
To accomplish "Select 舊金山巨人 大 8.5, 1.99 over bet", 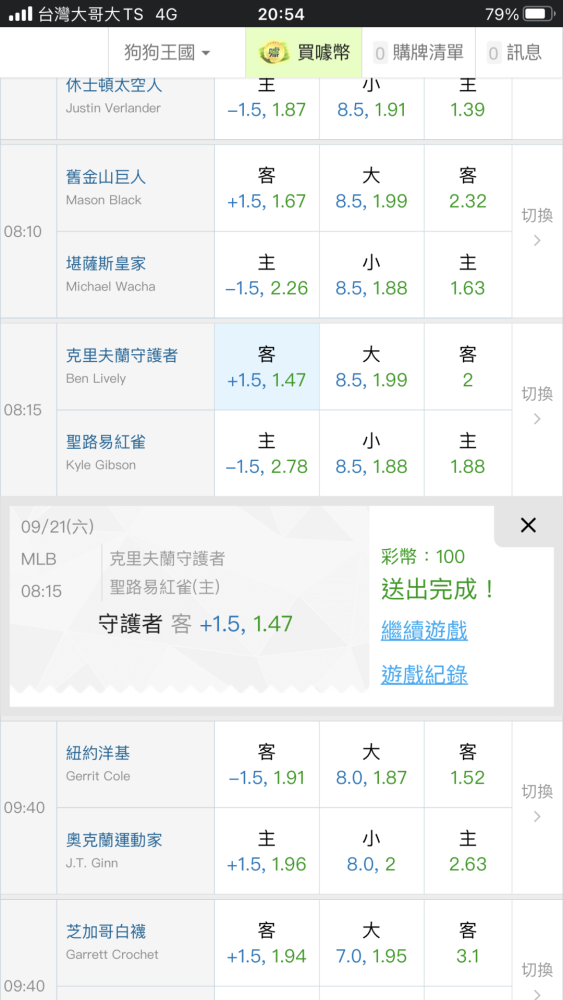I will pyautogui.click(x=371, y=188).
